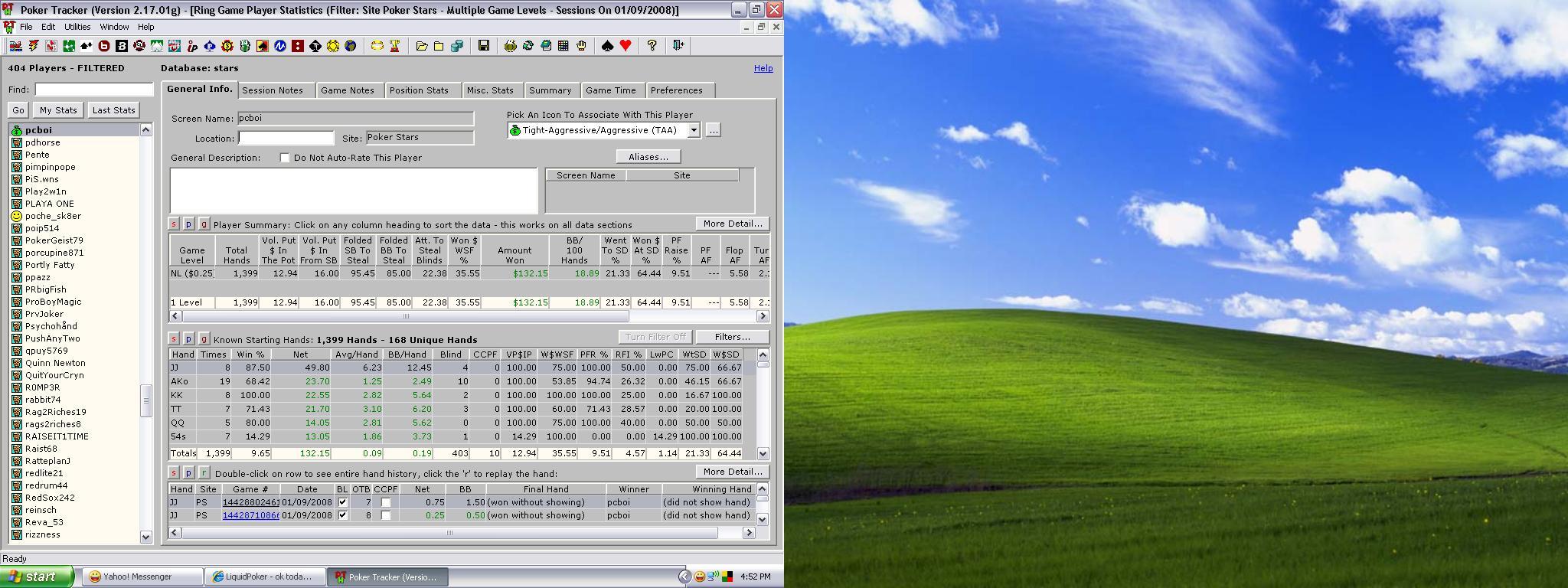Click the Aliases... button
The height and width of the screenshot is (588, 1568).
(x=648, y=157)
